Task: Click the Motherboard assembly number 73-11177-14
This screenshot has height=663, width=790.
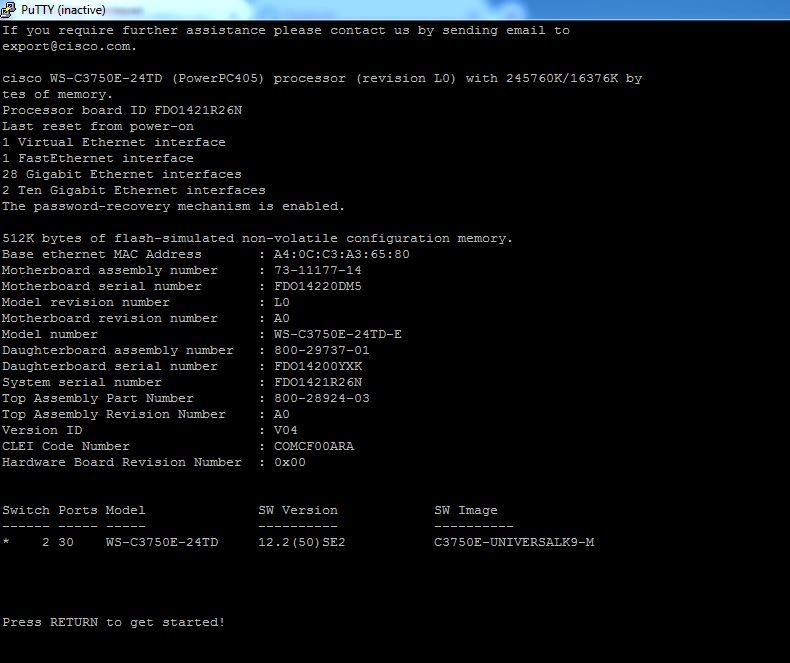Action: click(317, 271)
